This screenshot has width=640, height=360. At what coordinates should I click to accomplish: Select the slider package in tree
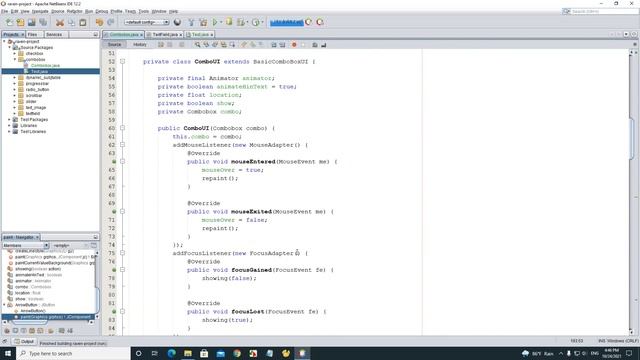coord(31,102)
